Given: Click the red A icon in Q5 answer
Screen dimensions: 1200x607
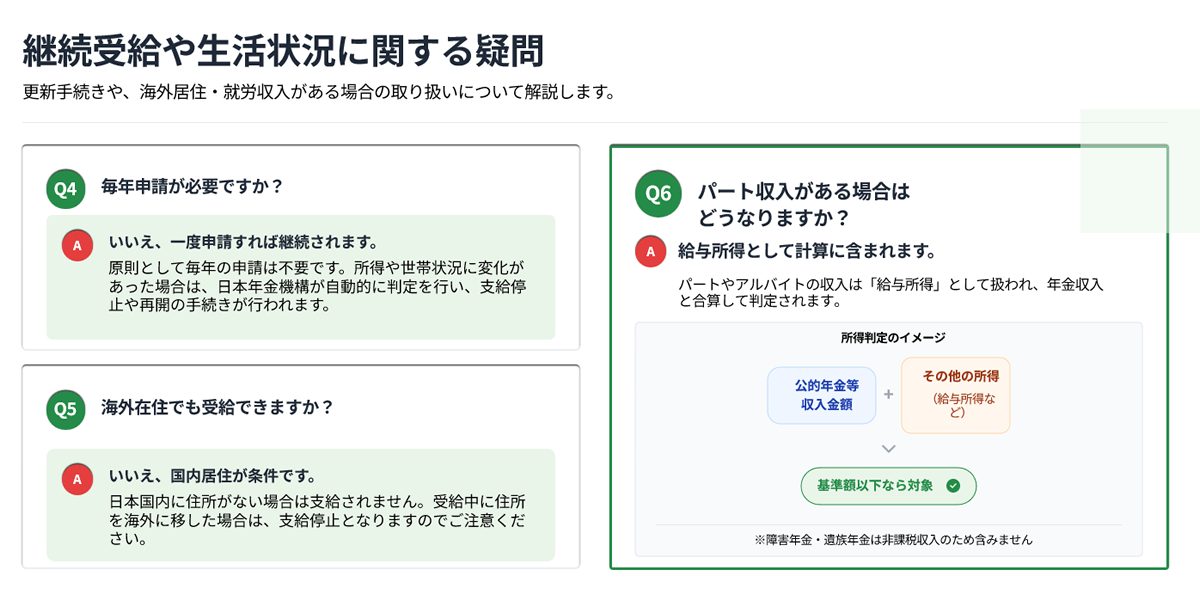Looking at the screenshot, I should (x=77, y=478).
